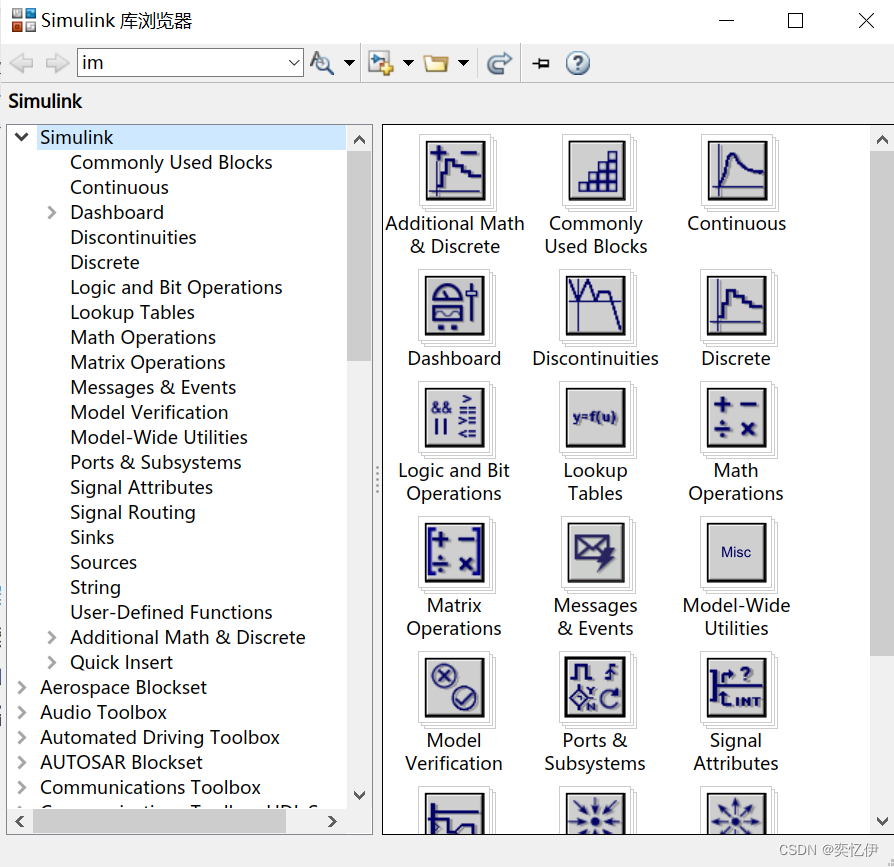Select the Logic and Bit Operations icon
Screen dimensions: 894x867
click(455, 419)
